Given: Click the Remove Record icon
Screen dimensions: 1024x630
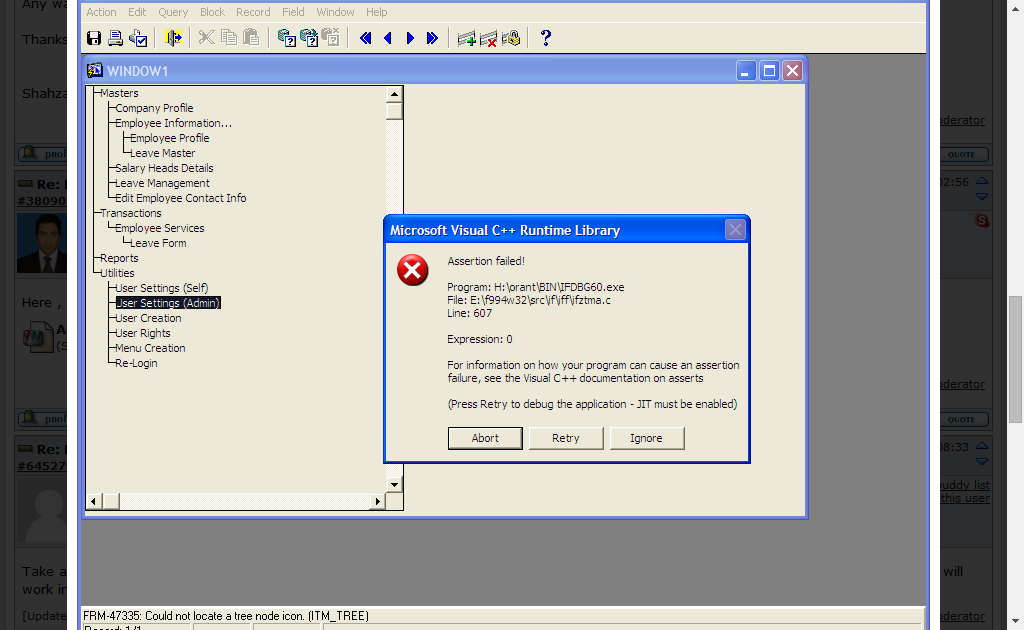Looking at the screenshot, I should pyautogui.click(x=488, y=38).
